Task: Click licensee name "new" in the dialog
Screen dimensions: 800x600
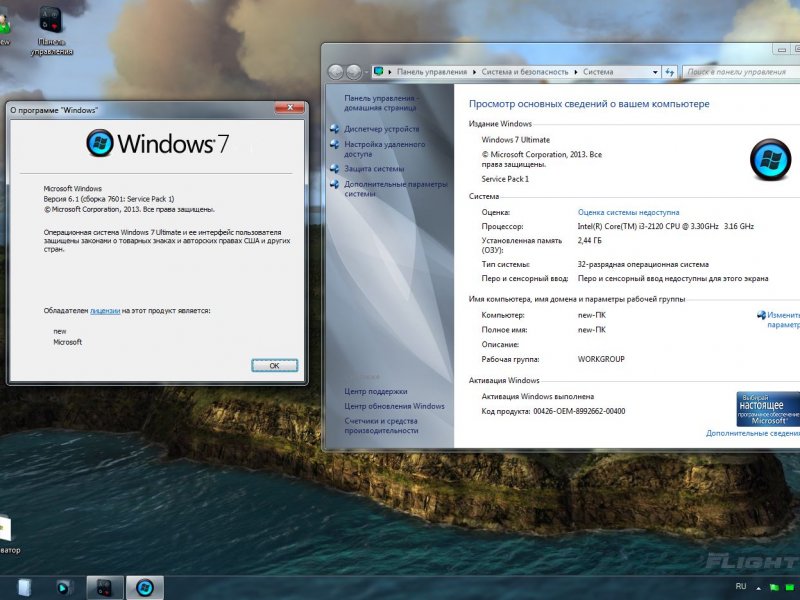Action: tap(60, 332)
